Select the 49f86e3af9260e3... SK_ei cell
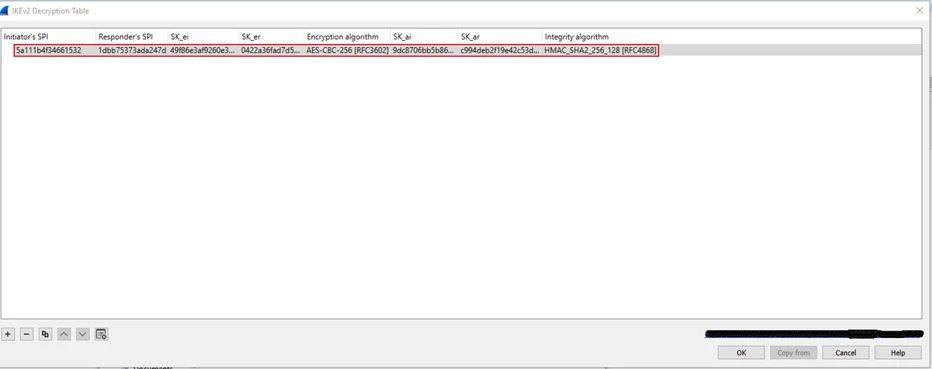The height and width of the screenshot is (369, 932). (203, 51)
